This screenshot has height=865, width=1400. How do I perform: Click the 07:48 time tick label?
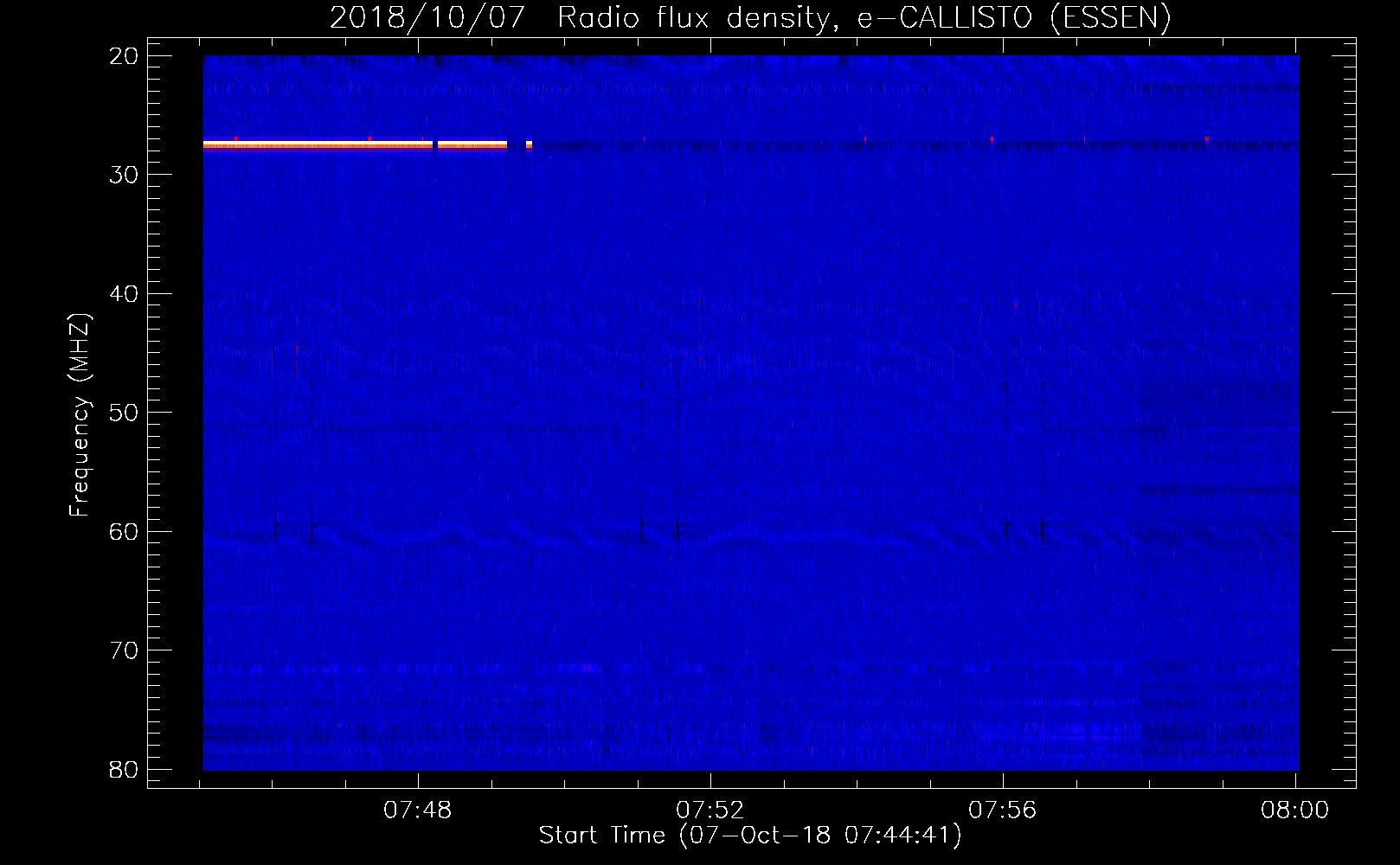[x=418, y=810]
